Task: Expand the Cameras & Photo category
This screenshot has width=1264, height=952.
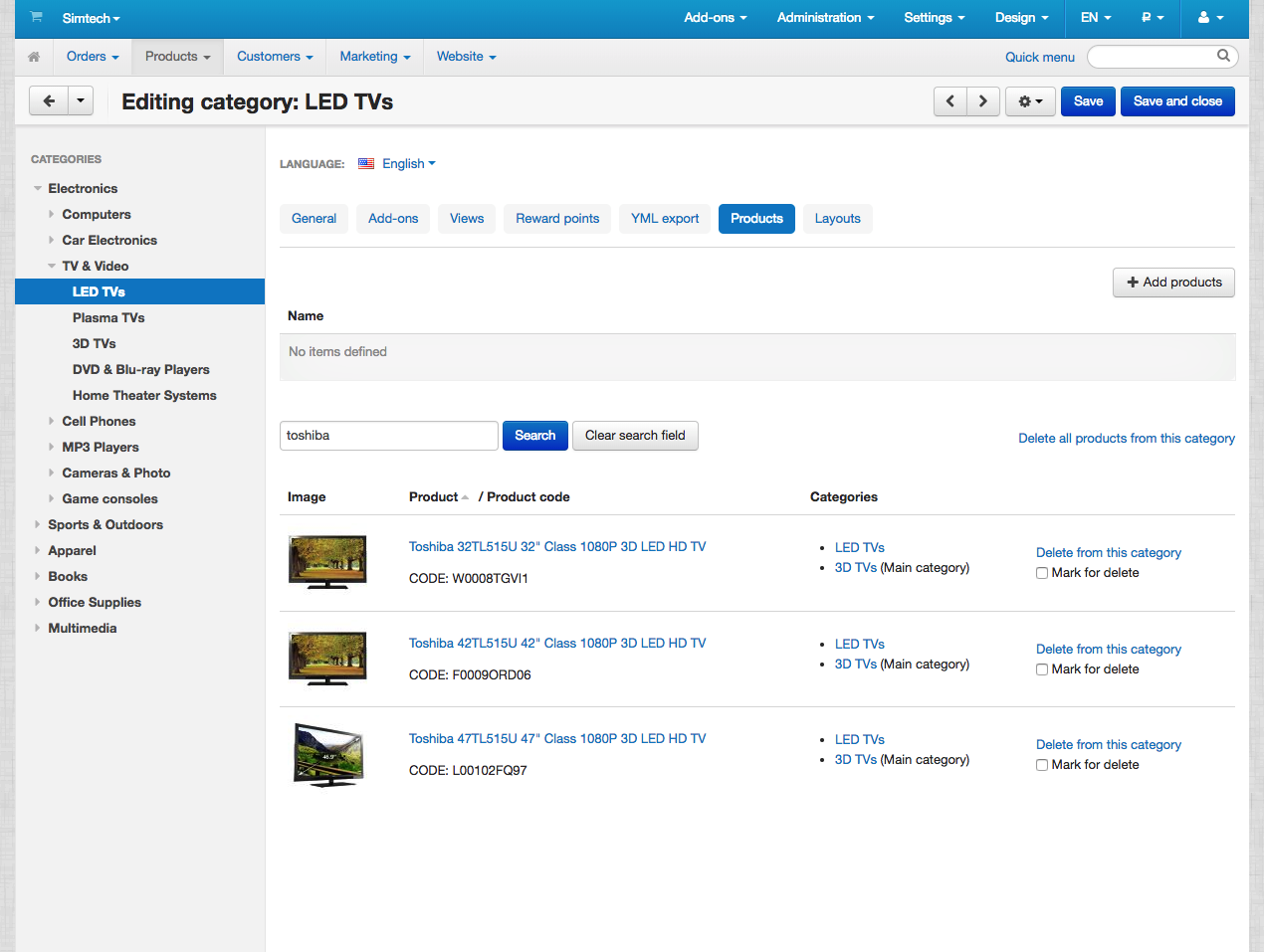Action: [x=52, y=474]
